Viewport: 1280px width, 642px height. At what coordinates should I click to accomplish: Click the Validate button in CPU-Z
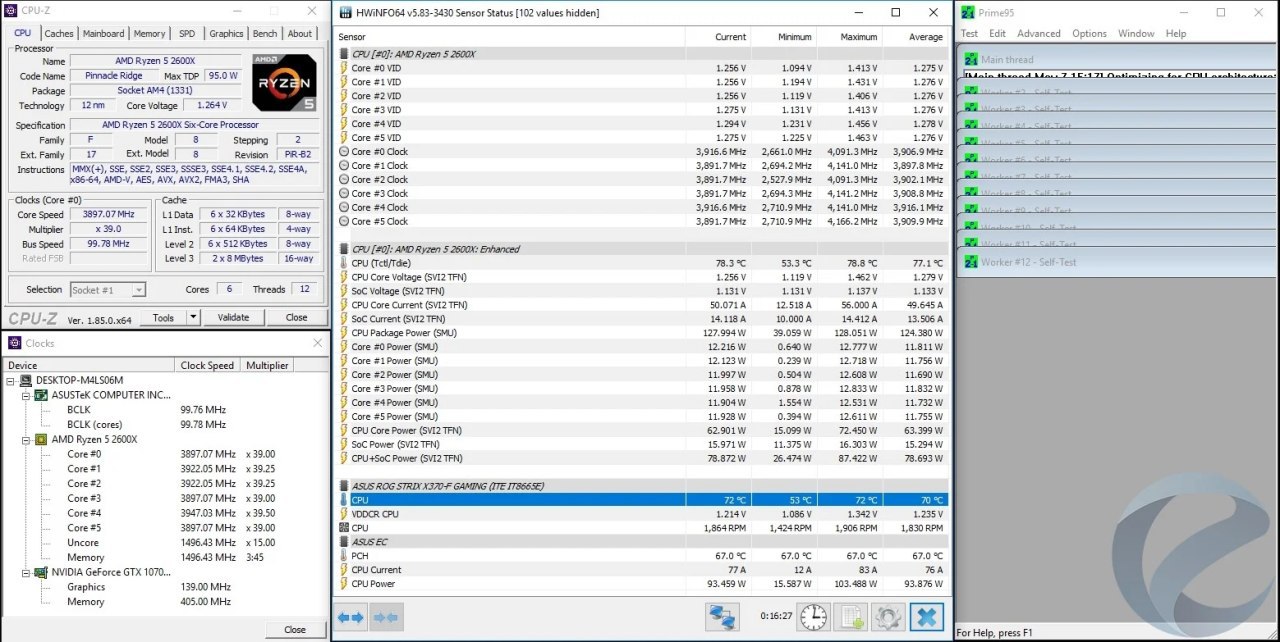(x=233, y=318)
